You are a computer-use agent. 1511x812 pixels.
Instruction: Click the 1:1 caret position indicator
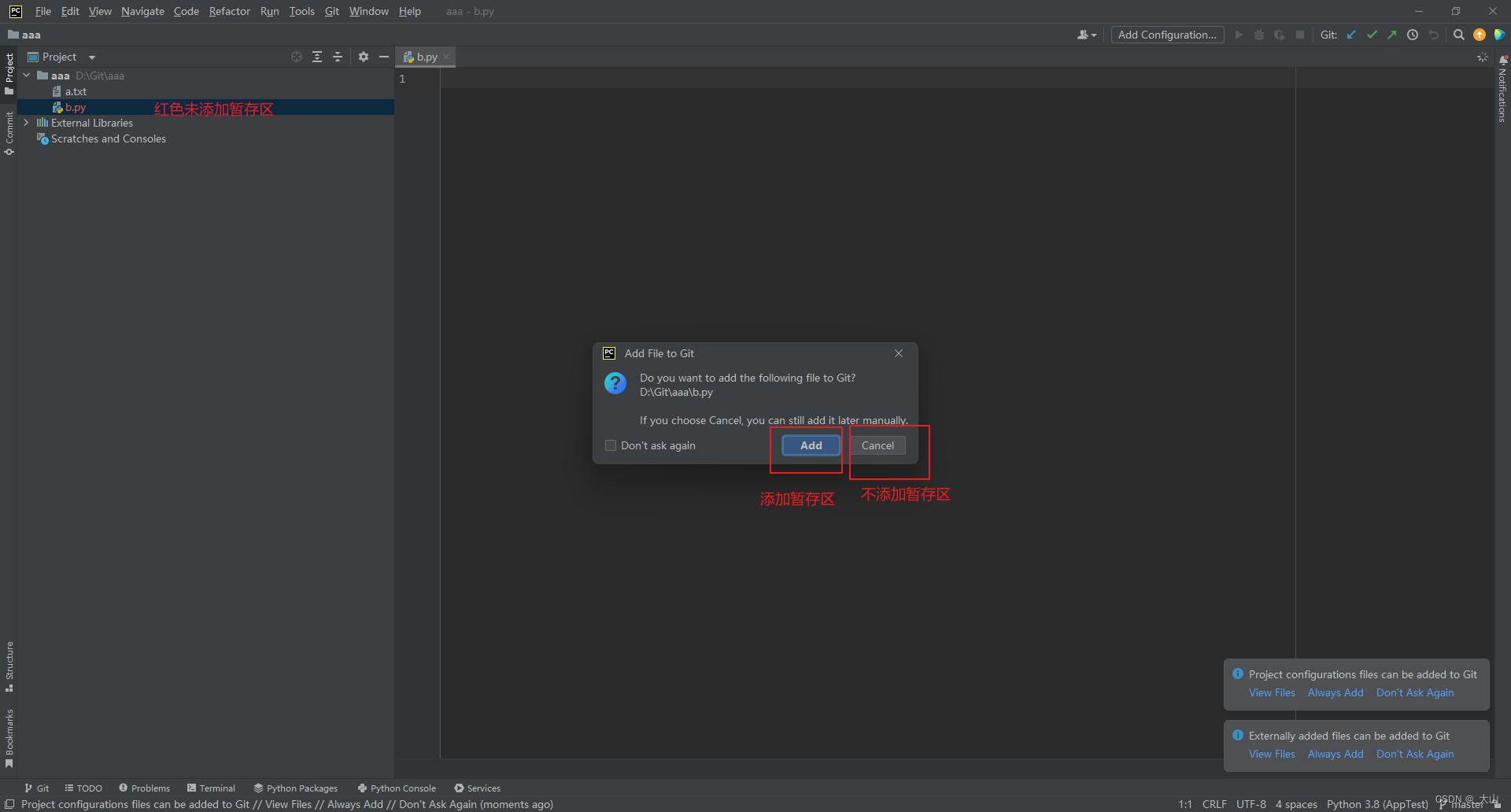(x=1185, y=804)
